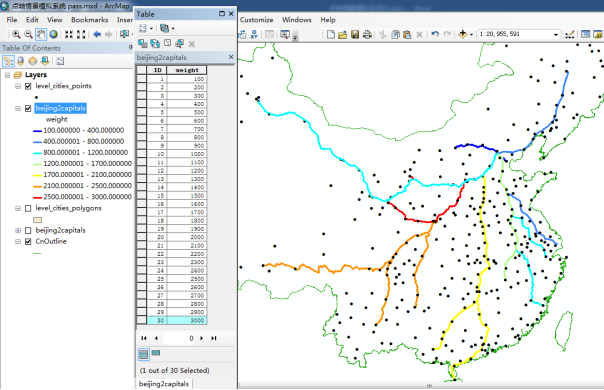Open the Bookmarks menu
The width and height of the screenshot is (604, 390).
click(89, 20)
